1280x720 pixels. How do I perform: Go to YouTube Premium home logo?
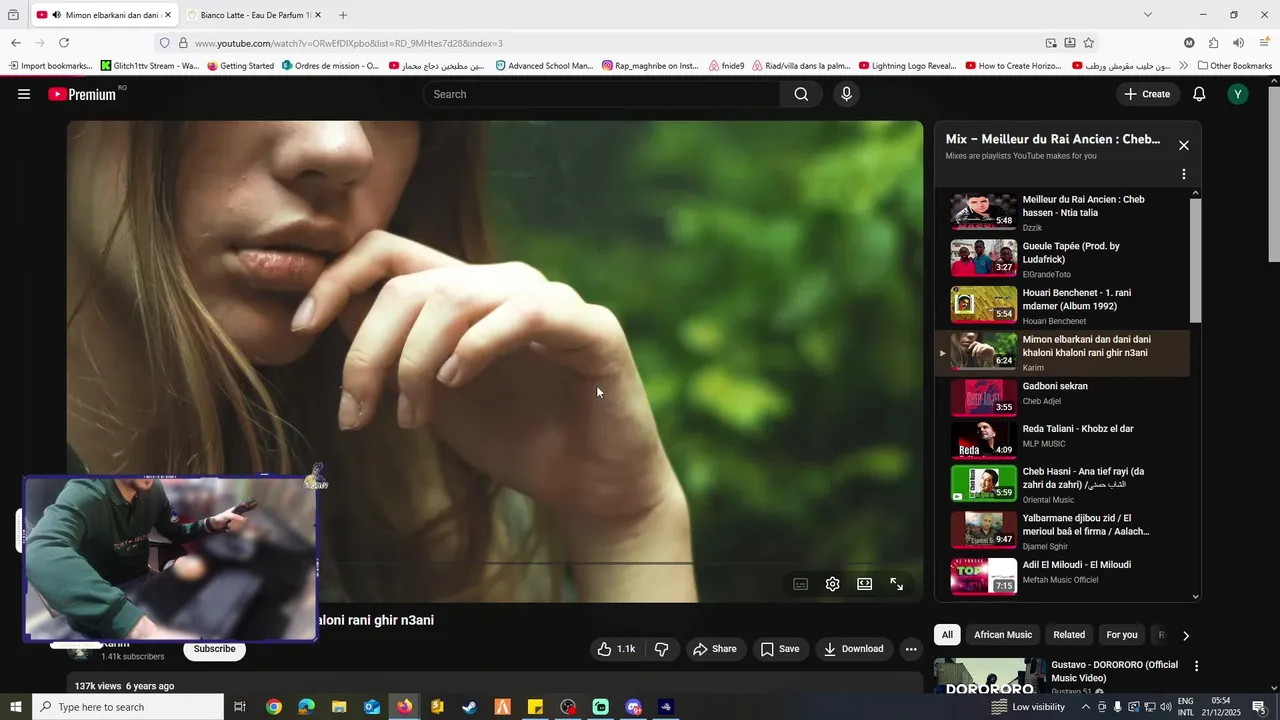point(84,94)
